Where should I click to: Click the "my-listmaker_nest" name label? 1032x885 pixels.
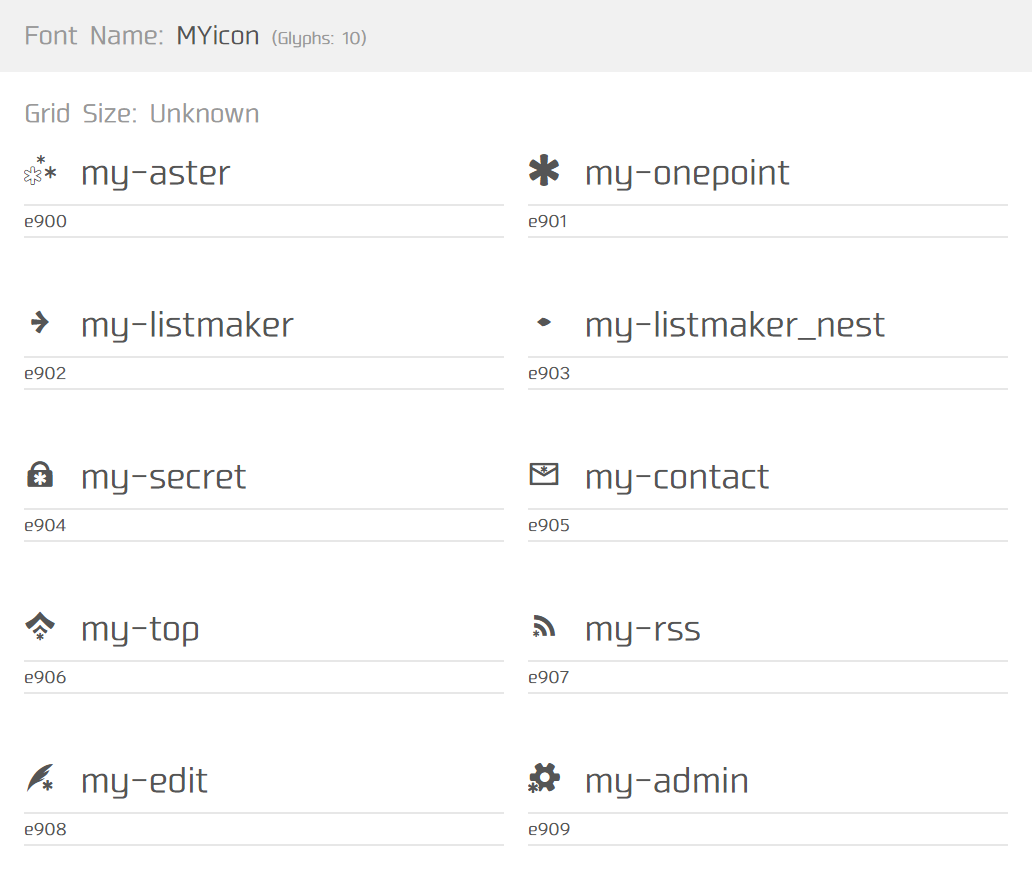click(x=734, y=325)
